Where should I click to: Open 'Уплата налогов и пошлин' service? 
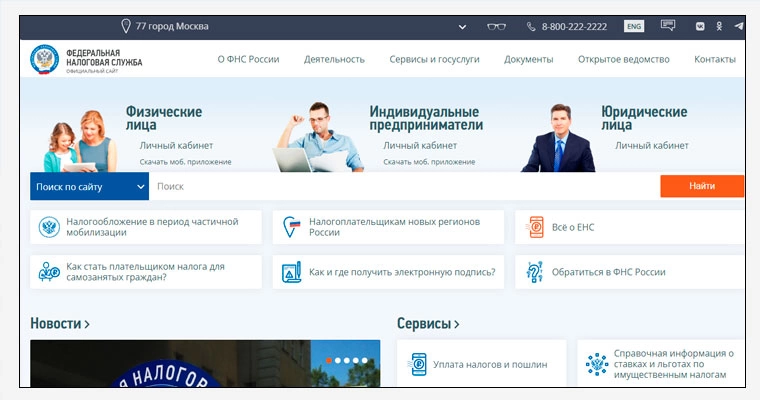click(490, 365)
